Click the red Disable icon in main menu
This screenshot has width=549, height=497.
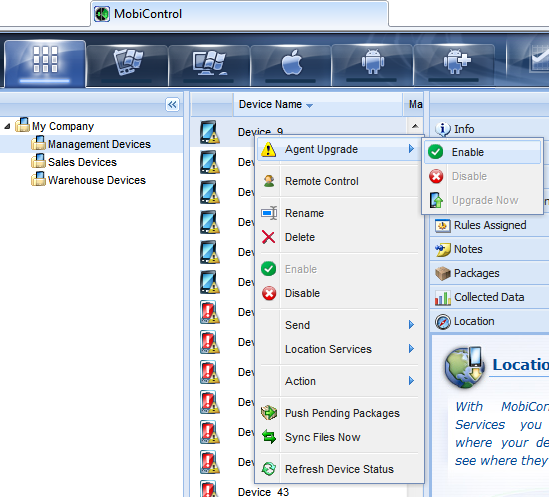tap(269, 293)
